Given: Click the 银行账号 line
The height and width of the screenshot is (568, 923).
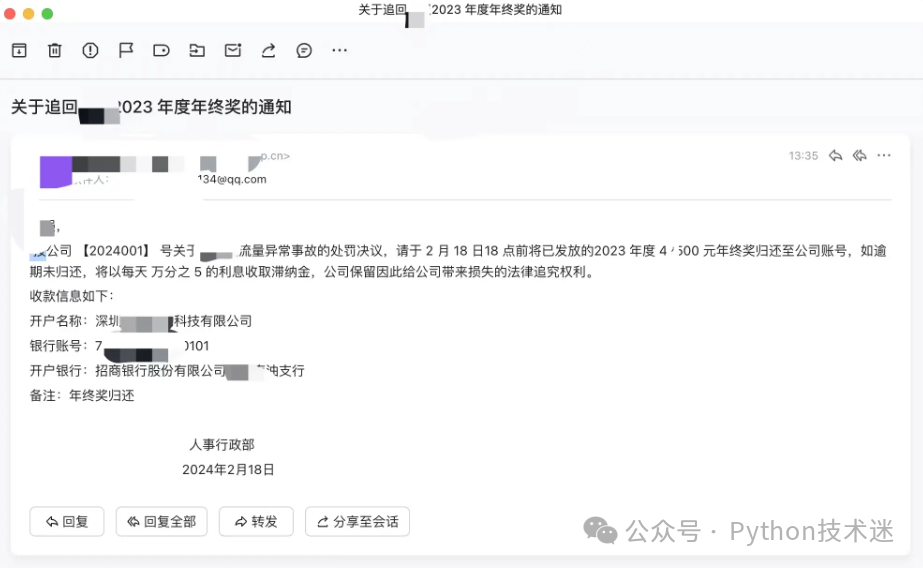Looking at the screenshot, I should (x=119, y=346).
